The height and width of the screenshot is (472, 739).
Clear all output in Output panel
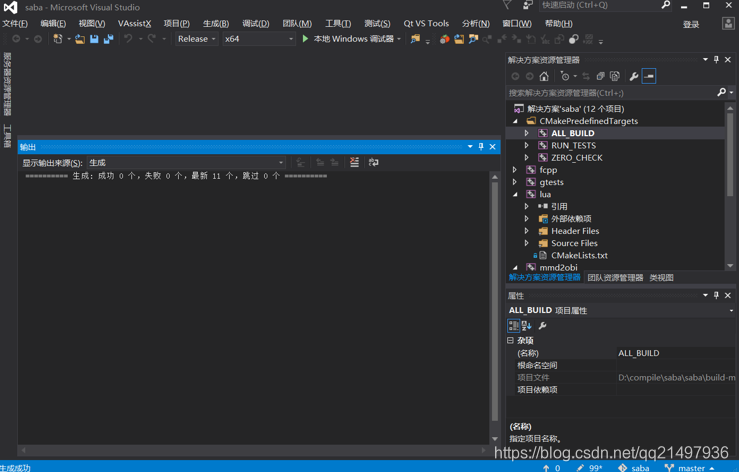[354, 162]
